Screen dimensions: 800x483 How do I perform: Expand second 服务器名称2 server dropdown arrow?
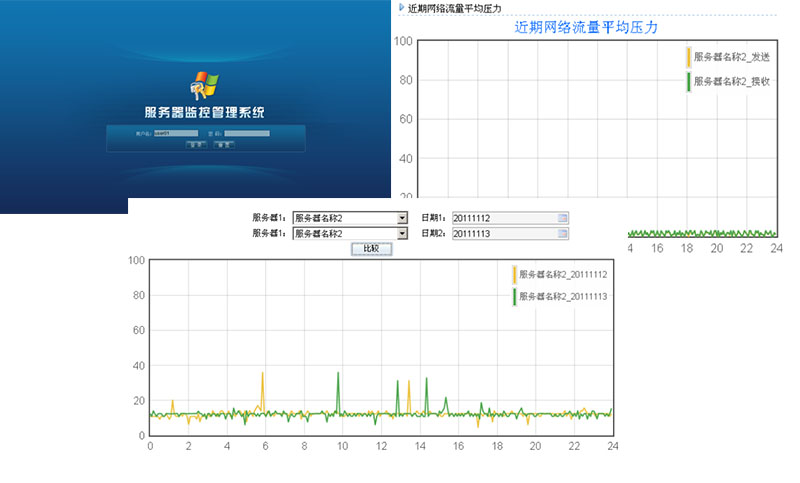tap(402, 234)
